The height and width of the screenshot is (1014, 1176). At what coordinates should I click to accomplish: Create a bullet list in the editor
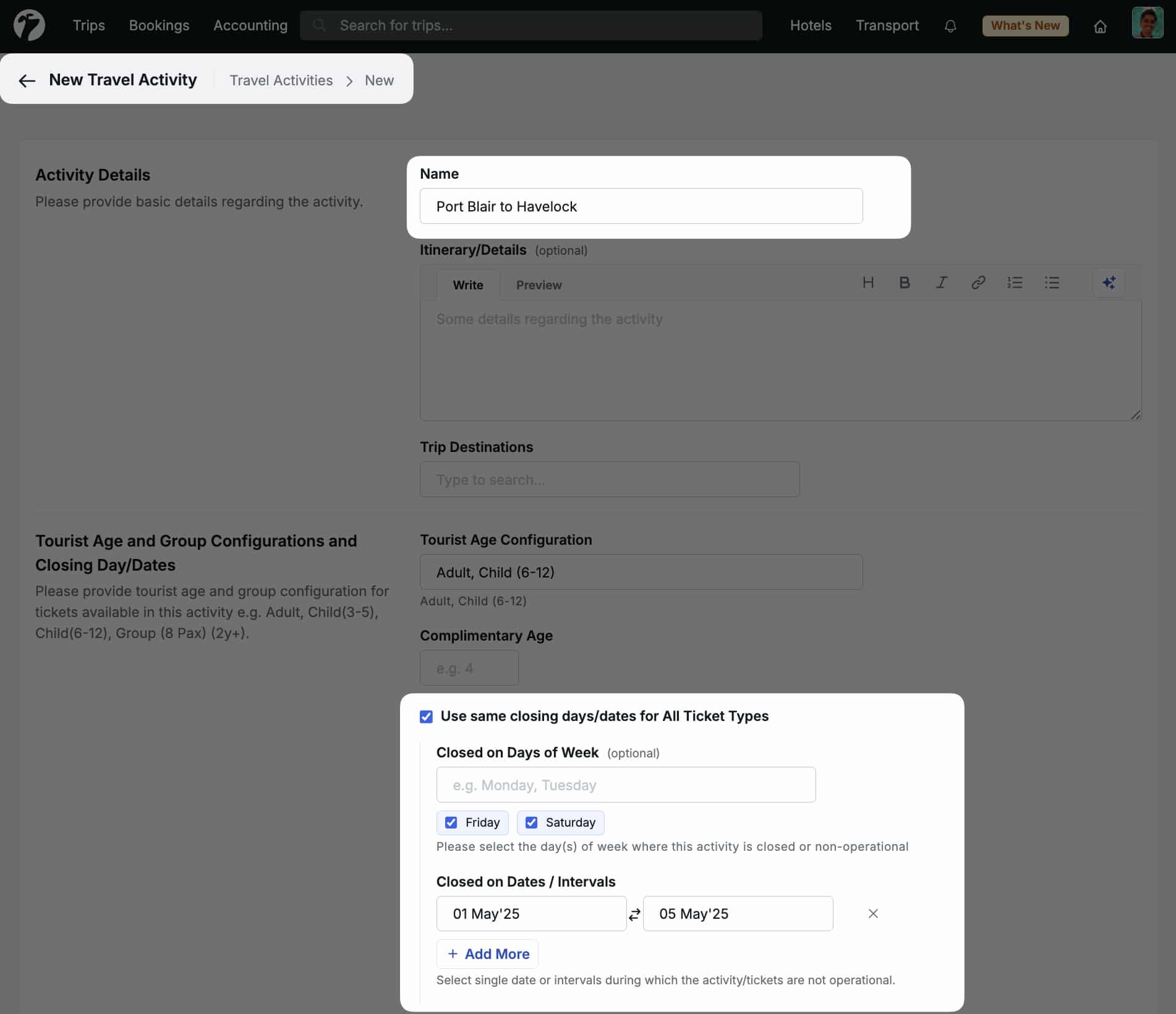point(1052,283)
